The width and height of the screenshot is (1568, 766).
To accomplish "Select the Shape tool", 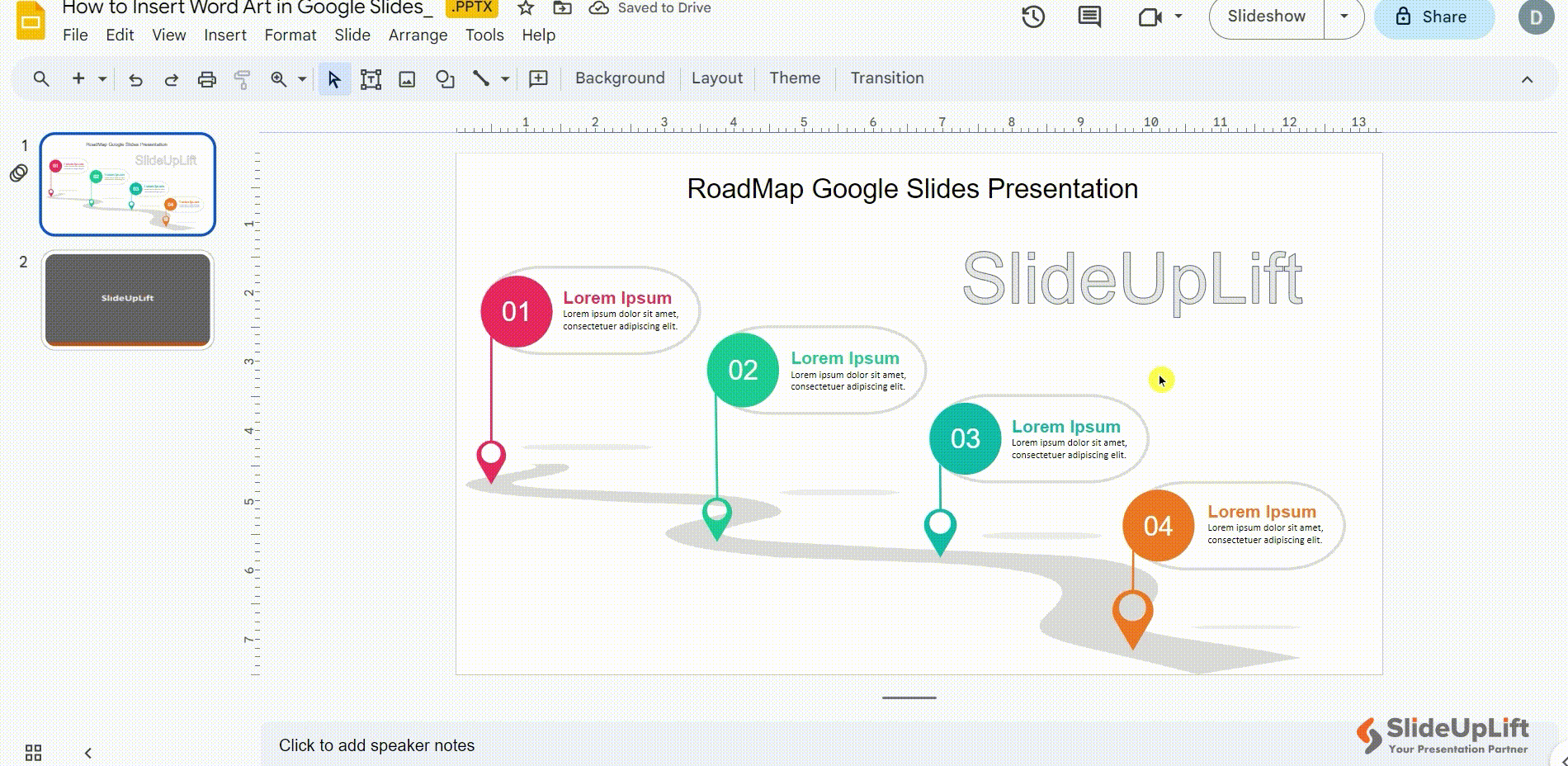I will [445, 78].
